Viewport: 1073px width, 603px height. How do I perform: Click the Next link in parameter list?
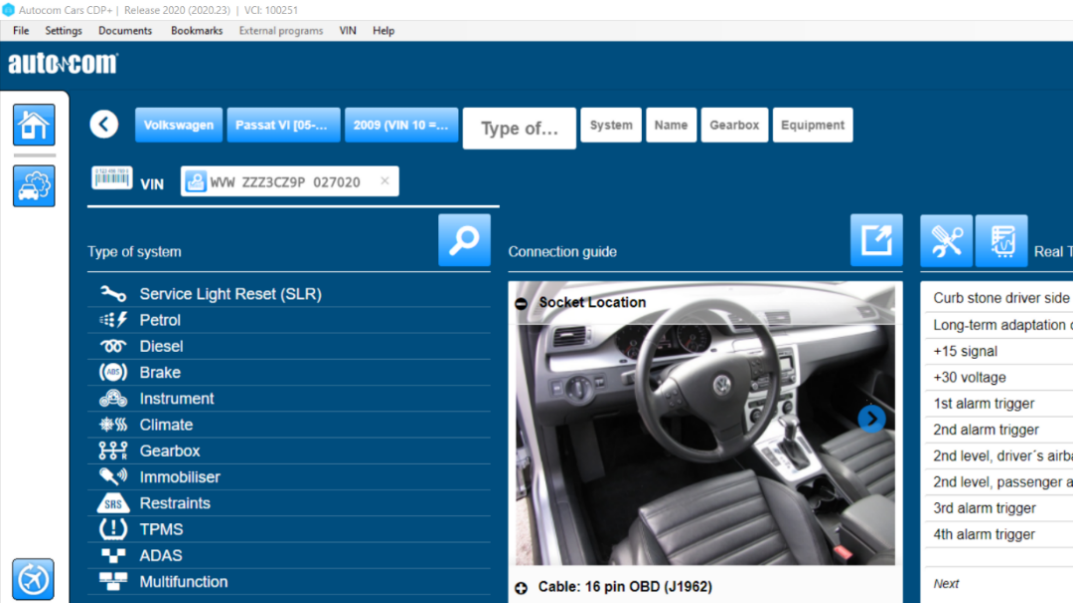click(946, 584)
